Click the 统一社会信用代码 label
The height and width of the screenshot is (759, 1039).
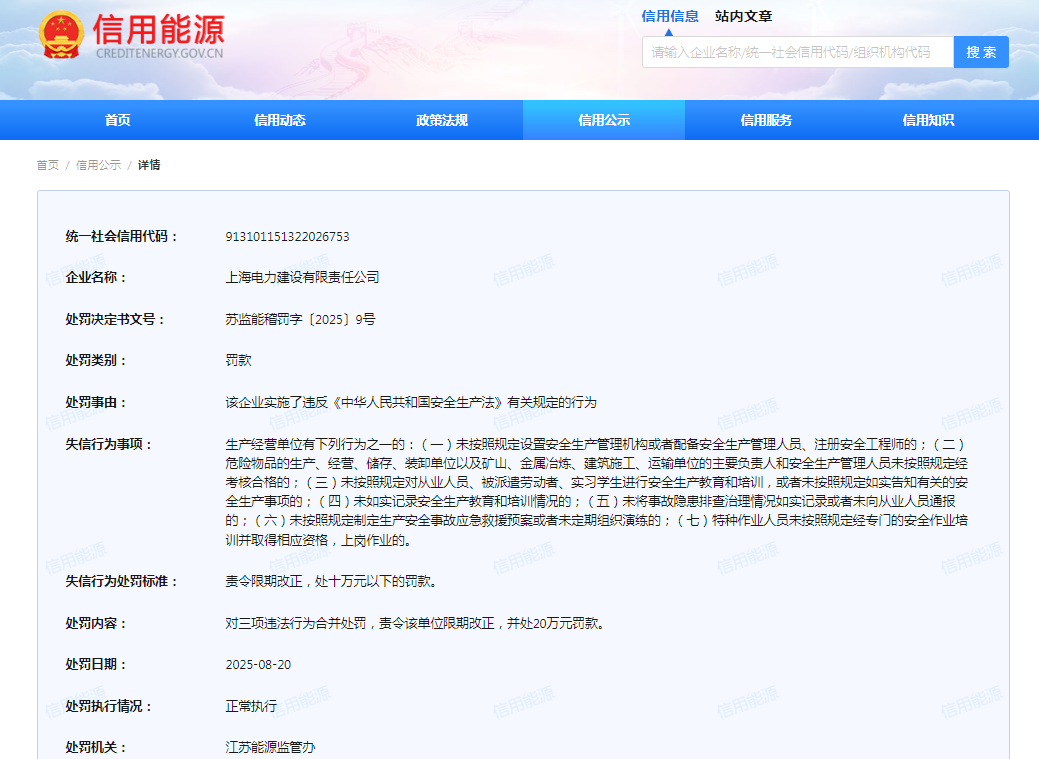coord(121,237)
